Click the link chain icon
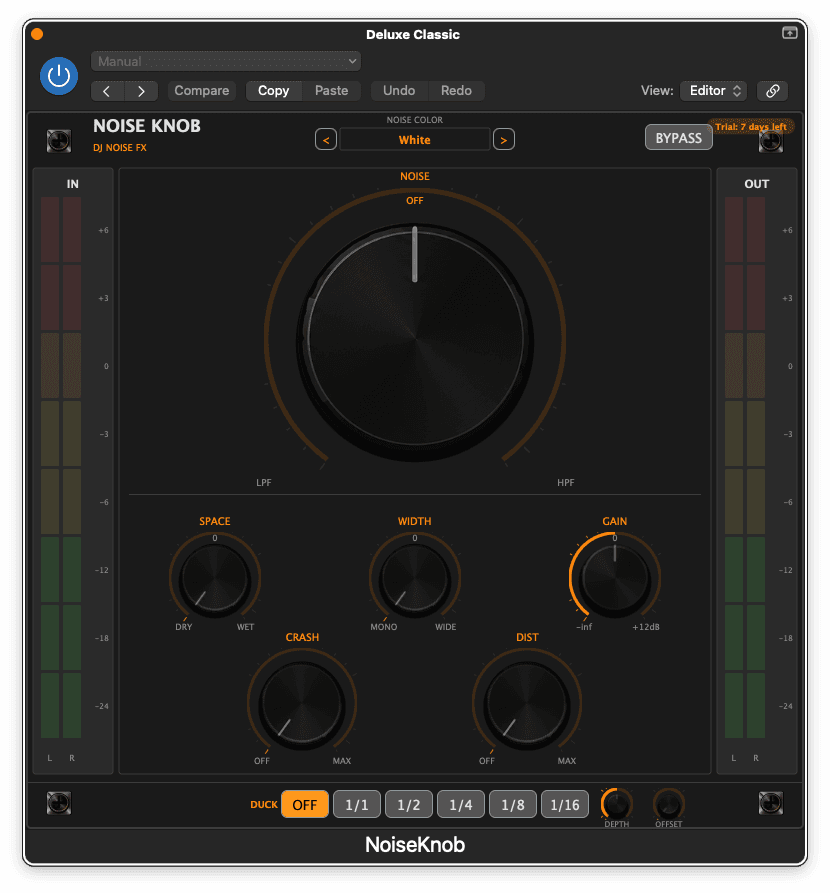Image resolution: width=830 pixels, height=893 pixels. tap(772, 91)
